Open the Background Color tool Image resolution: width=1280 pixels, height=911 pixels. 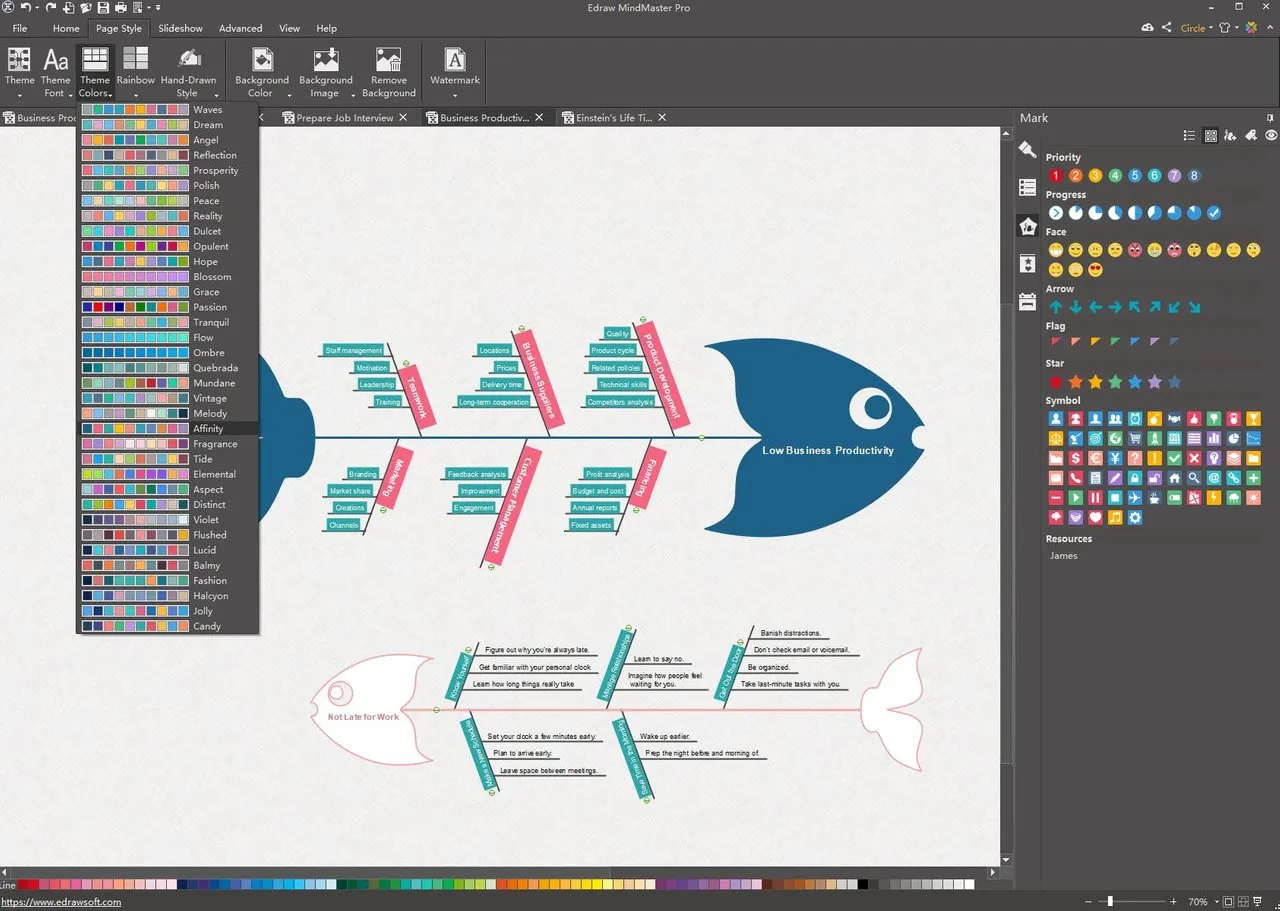click(262, 72)
